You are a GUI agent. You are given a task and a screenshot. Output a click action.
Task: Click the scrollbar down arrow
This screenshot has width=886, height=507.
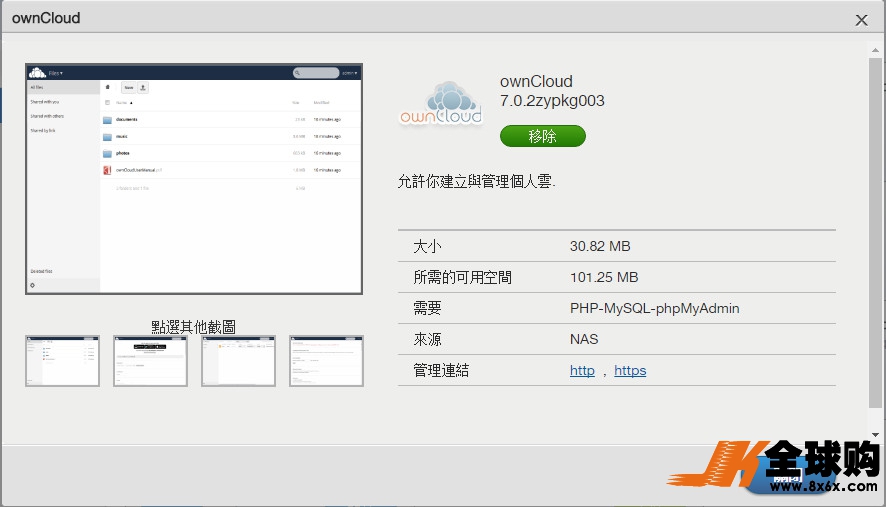pyautogui.click(x=875, y=435)
